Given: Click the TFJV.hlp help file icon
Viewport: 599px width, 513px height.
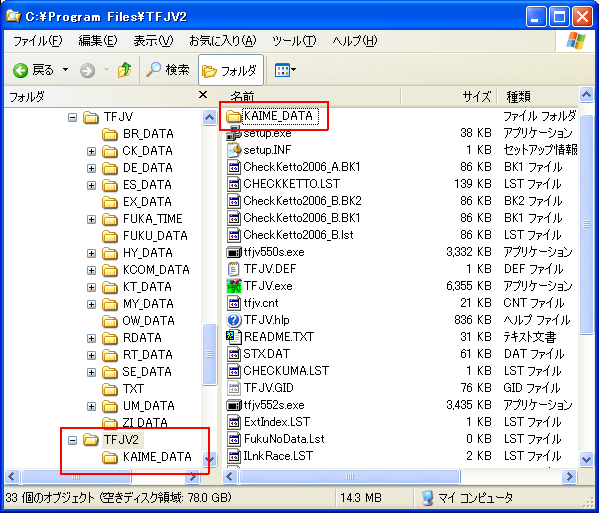Looking at the screenshot, I should (x=233, y=320).
